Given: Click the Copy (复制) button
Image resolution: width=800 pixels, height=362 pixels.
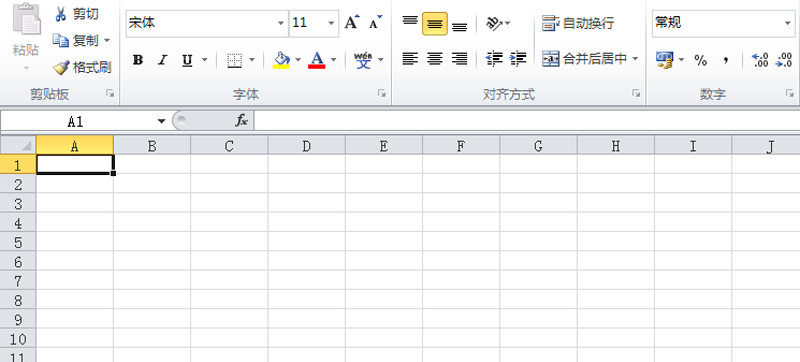Looking at the screenshot, I should [x=76, y=40].
